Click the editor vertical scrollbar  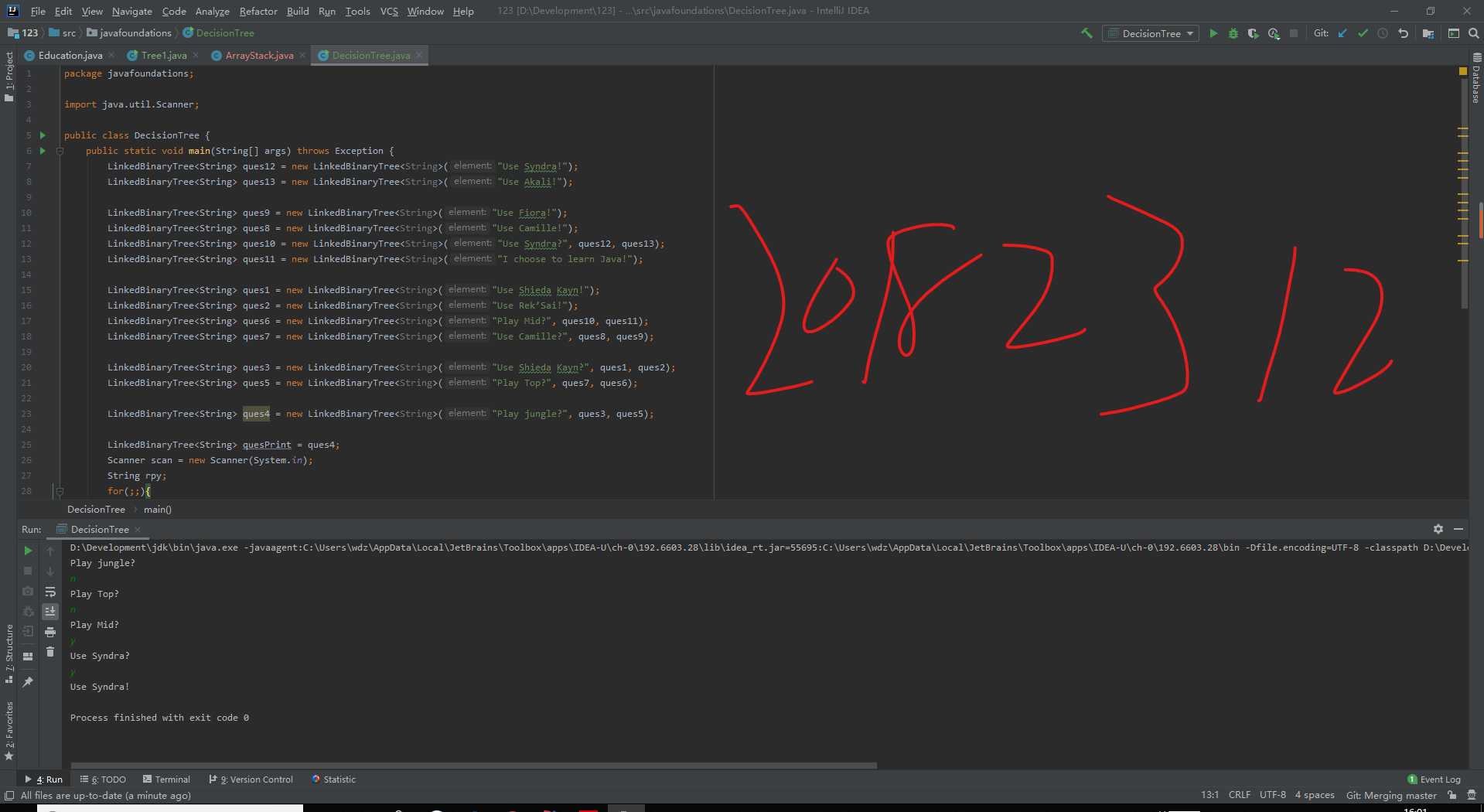1464,193
